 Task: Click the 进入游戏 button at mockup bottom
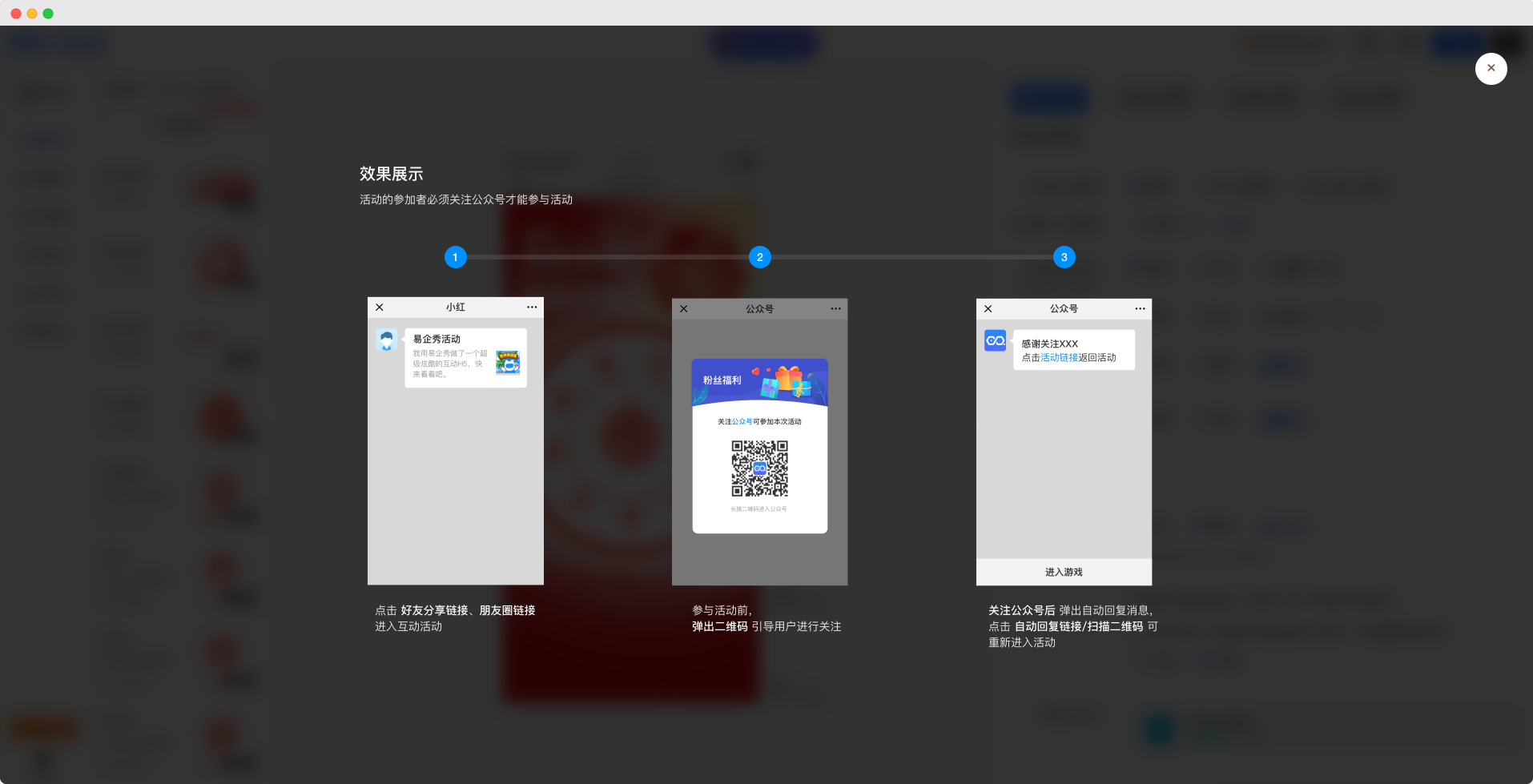pos(1064,572)
